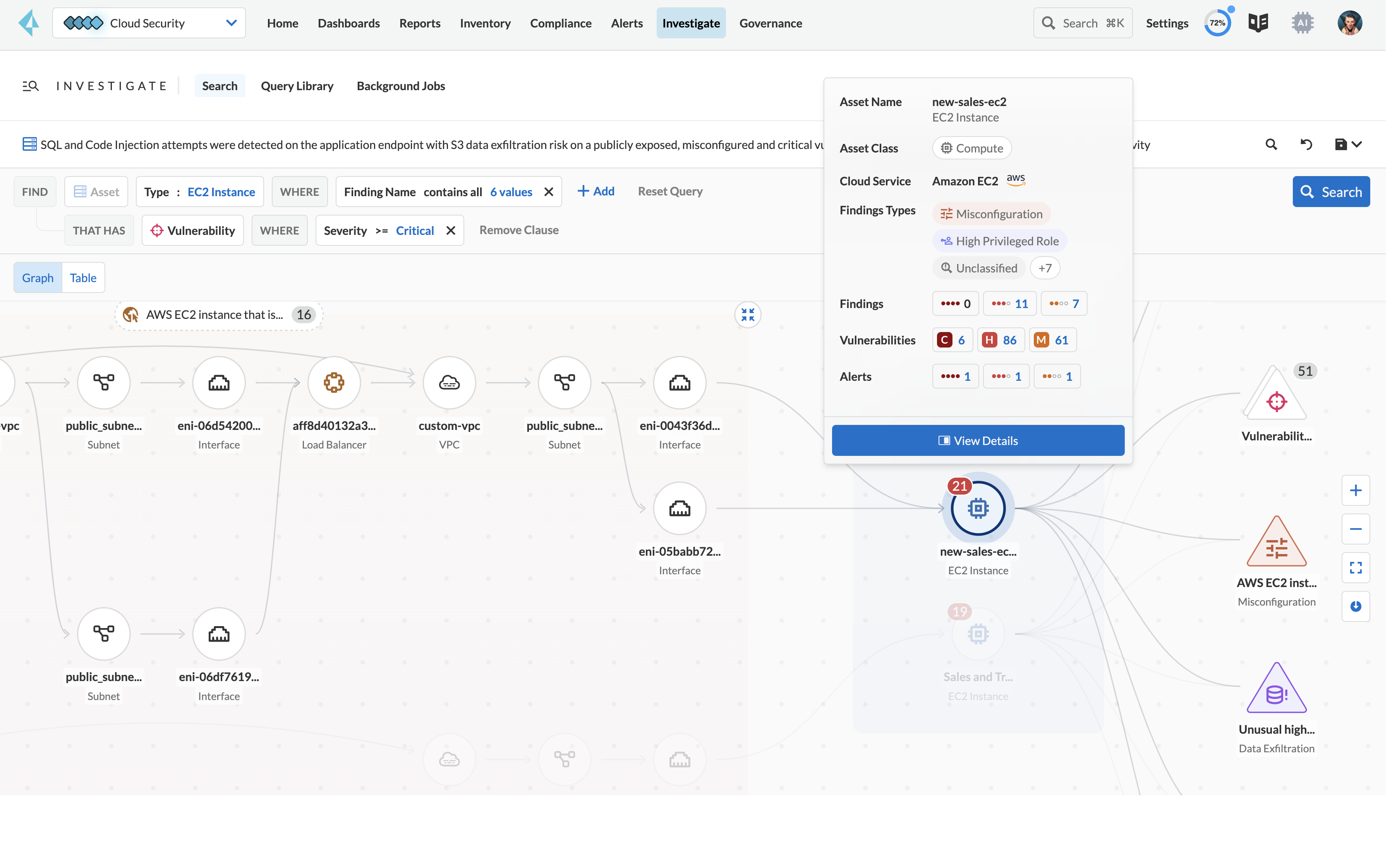Click the View Details button
This screenshot has width=1390, height=868.
[x=978, y=440]
